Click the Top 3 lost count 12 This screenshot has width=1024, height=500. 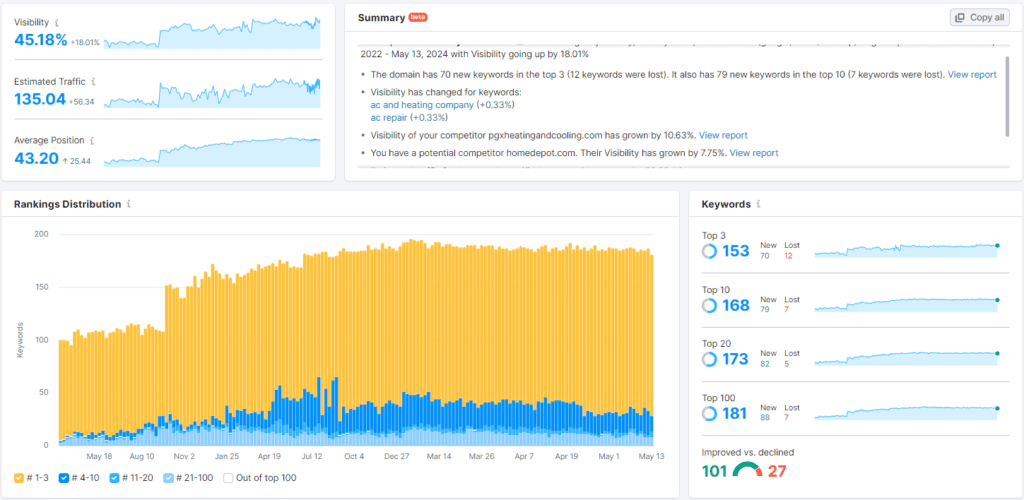(x=788, y=256)
